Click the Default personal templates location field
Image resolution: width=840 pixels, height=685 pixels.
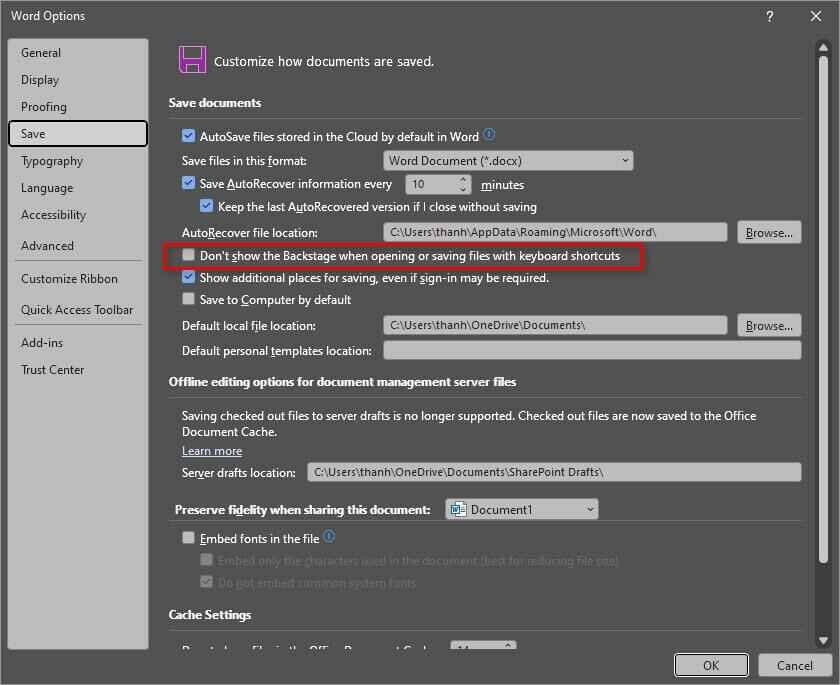click(592, 350)
